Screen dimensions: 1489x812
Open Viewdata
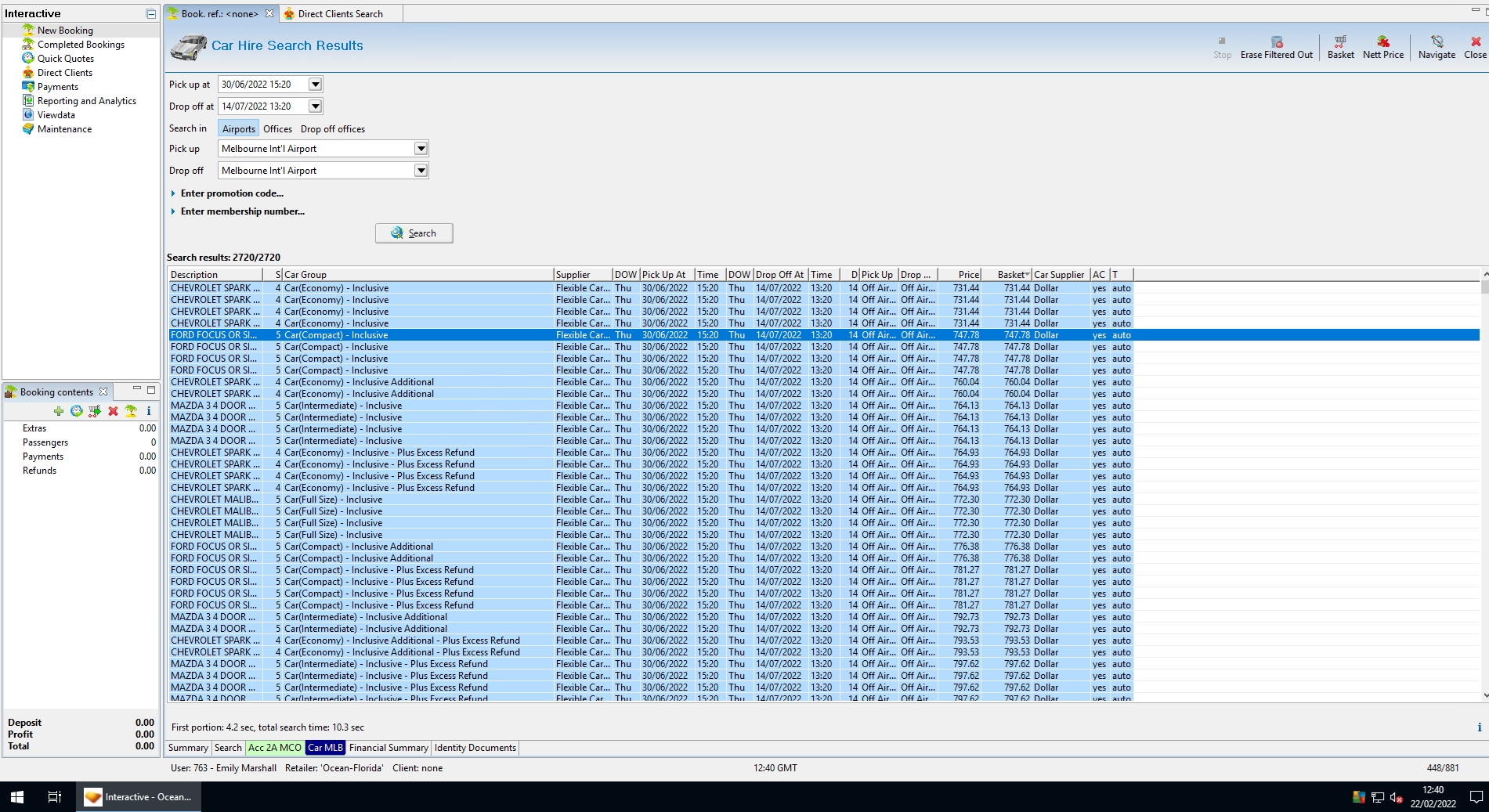56,115
